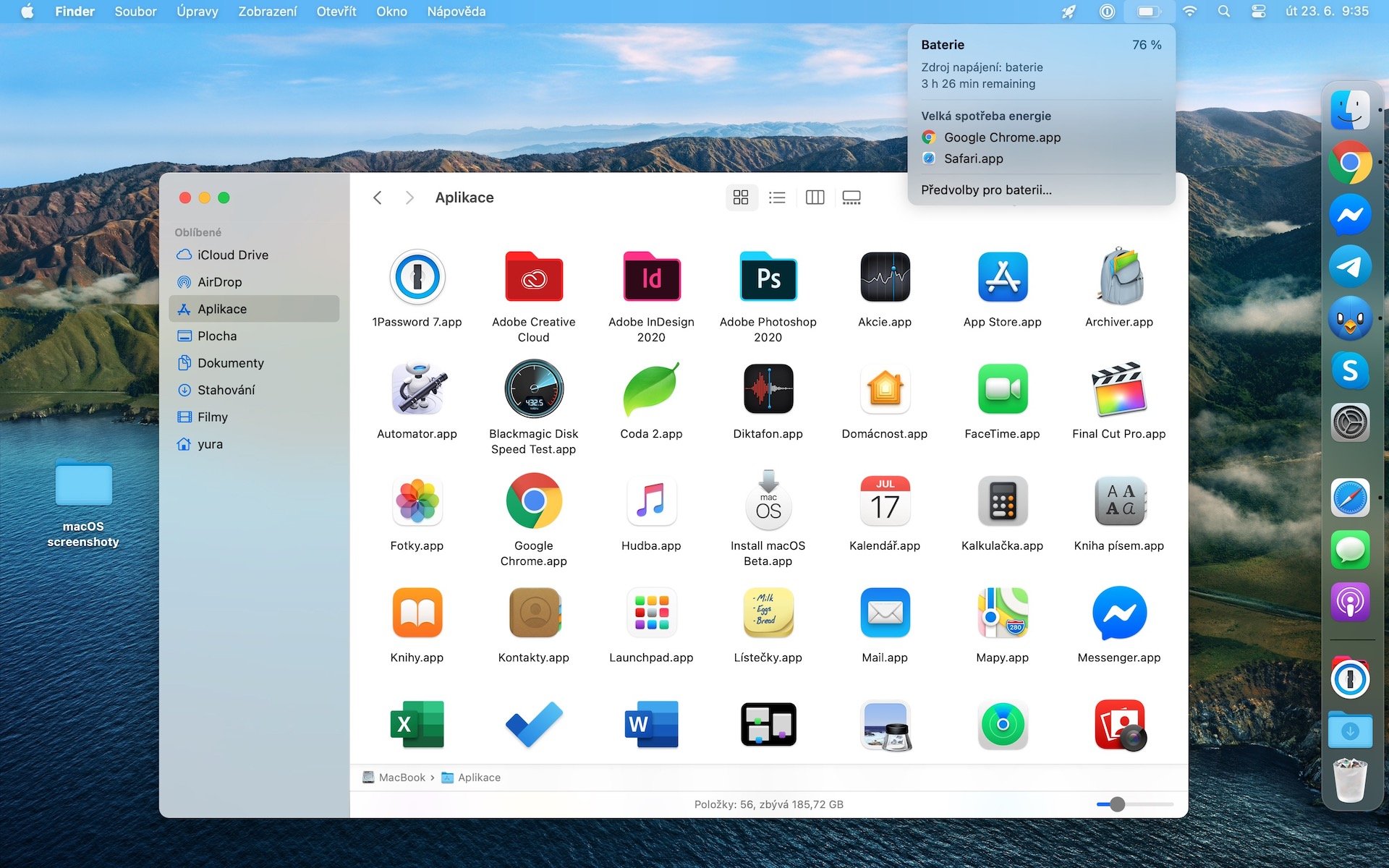
Task: Open Control Center in menu bar
Action: (x=1259, y=12)
